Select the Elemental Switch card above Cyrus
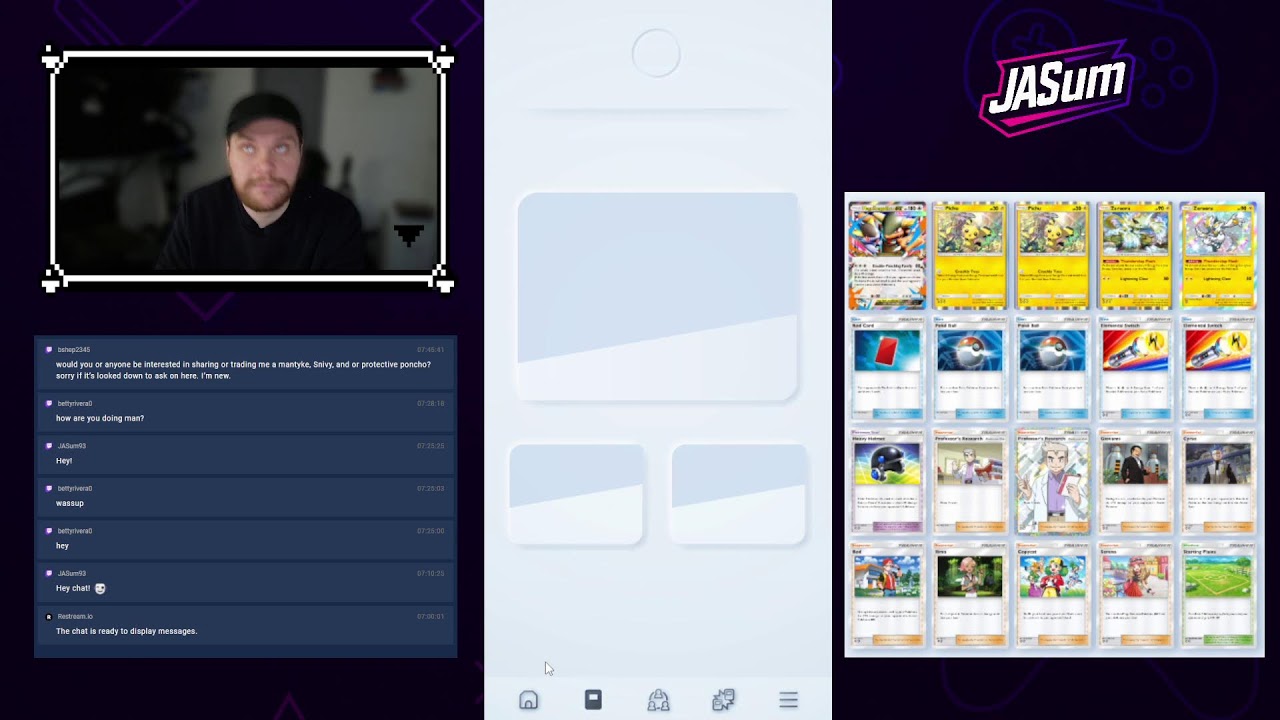The image size is (1280, 720). [x=1218, y=369]
